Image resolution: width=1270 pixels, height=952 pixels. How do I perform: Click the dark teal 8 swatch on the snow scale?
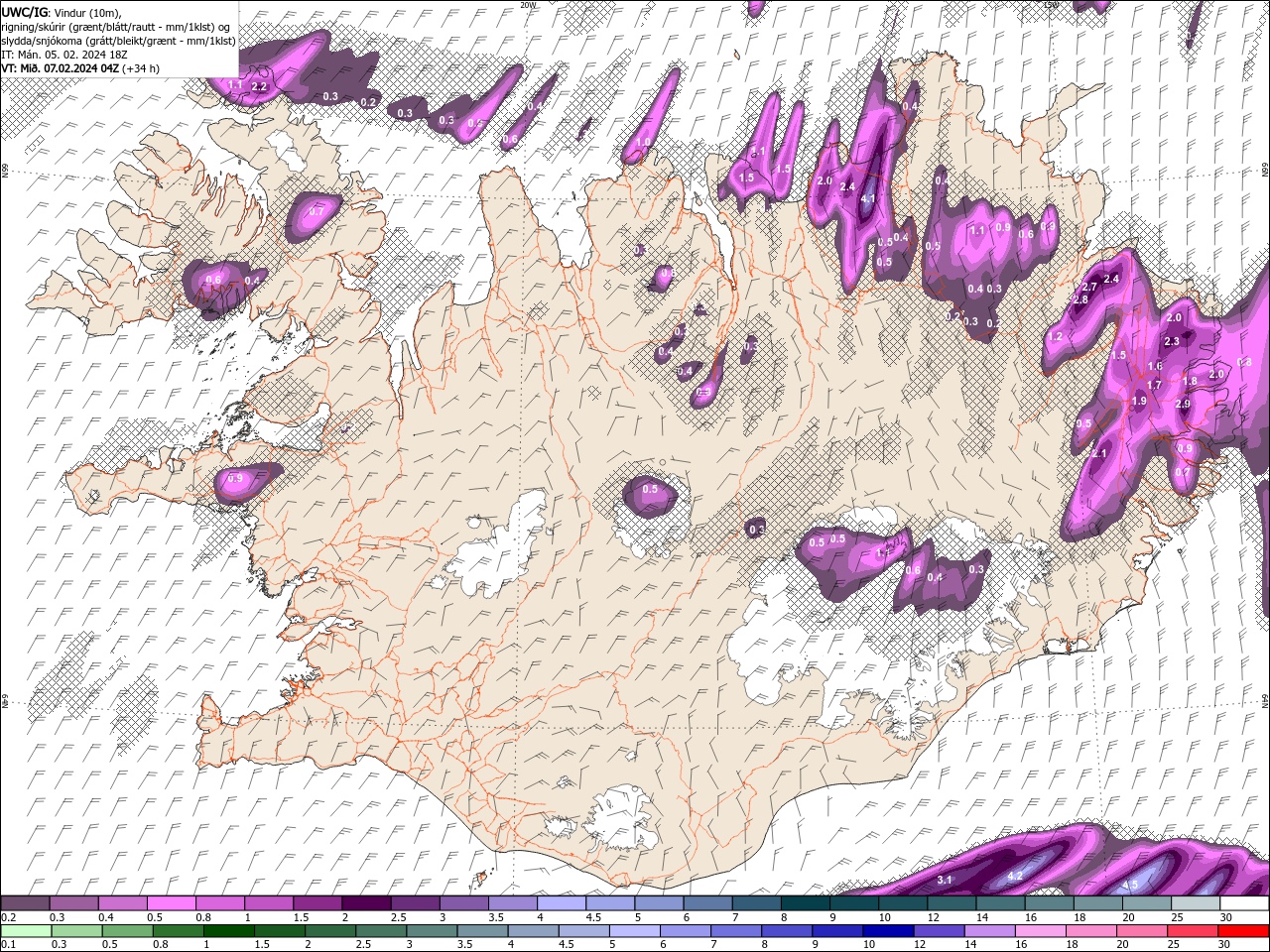(x=805, y=903)
